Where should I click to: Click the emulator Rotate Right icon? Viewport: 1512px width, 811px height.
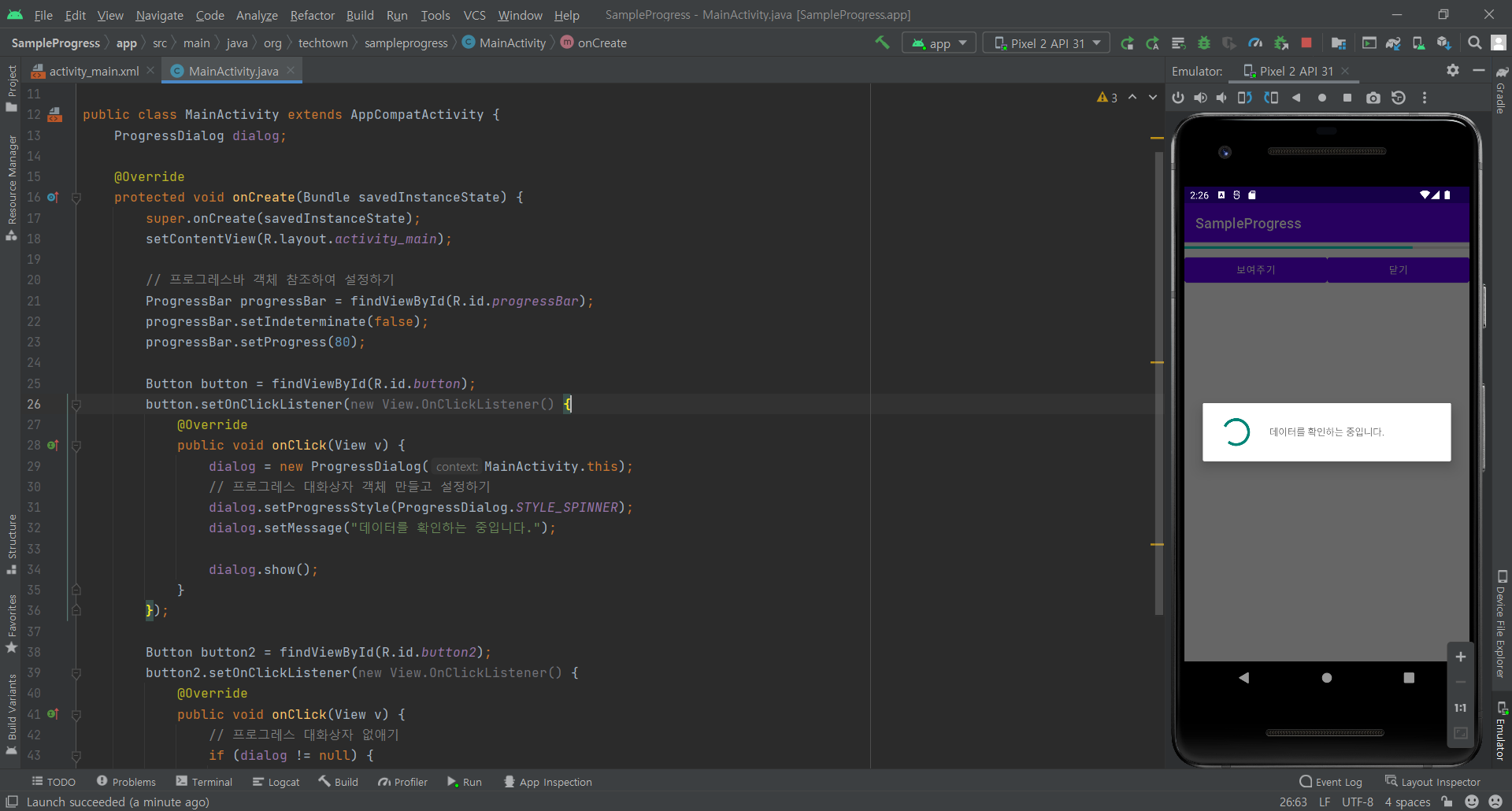(x=1271, y=98)
